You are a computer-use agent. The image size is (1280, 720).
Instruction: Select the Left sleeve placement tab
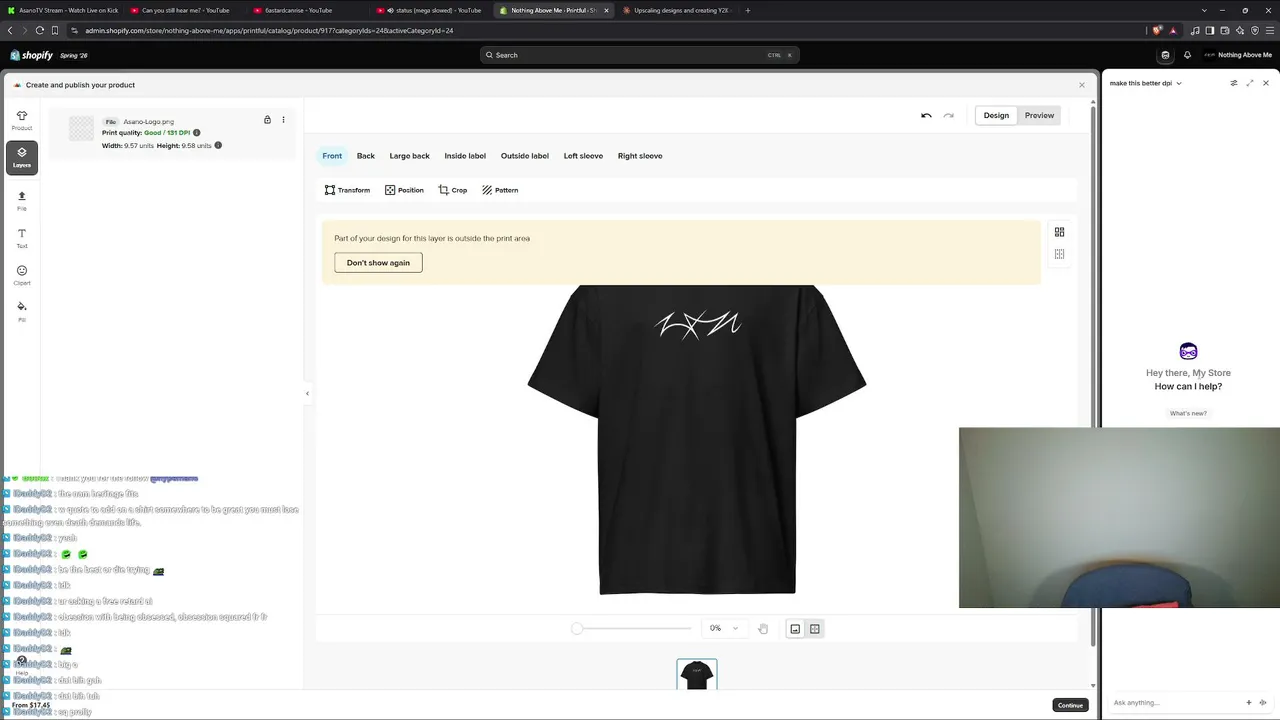click(x=583, y=156)
